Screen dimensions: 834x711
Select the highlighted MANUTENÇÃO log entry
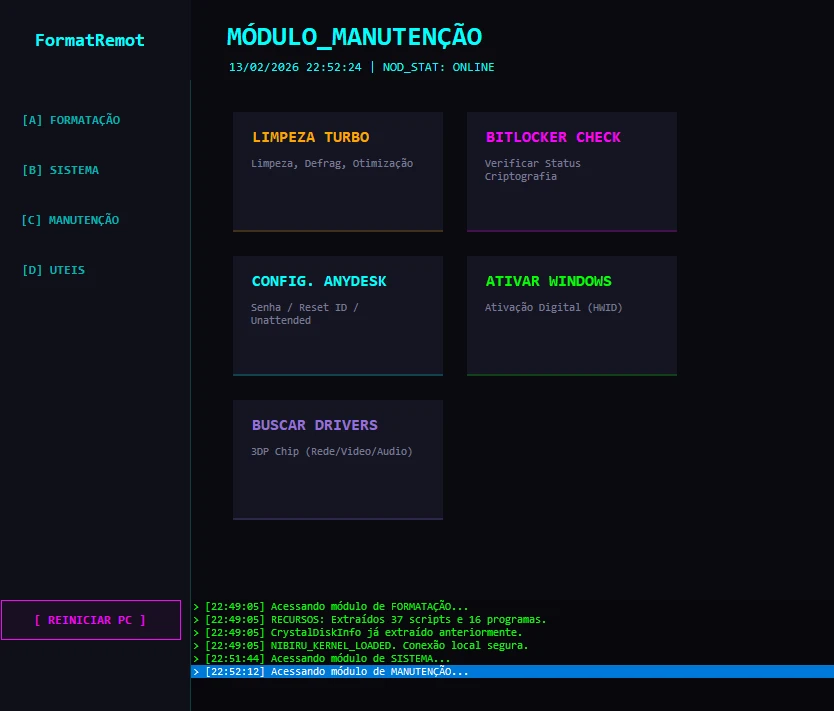click(x=336, y=672)
